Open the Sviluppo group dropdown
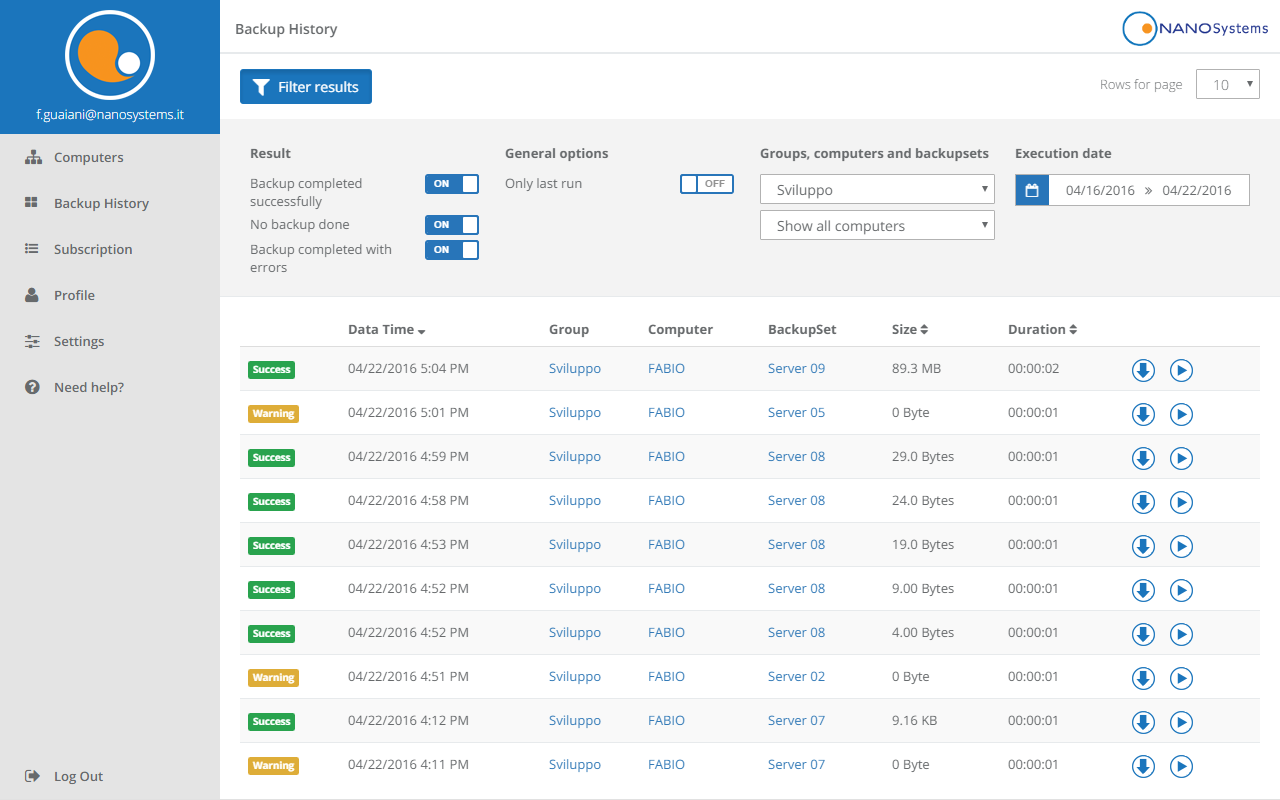 (x=877, y=190)
